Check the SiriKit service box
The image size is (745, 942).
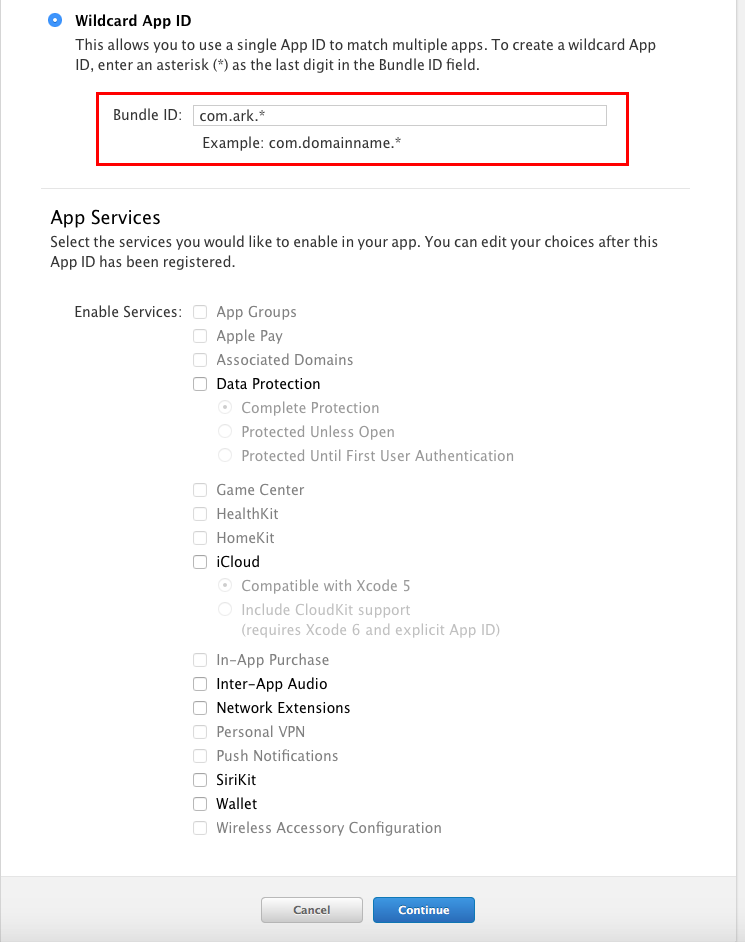tap(200, 780)
